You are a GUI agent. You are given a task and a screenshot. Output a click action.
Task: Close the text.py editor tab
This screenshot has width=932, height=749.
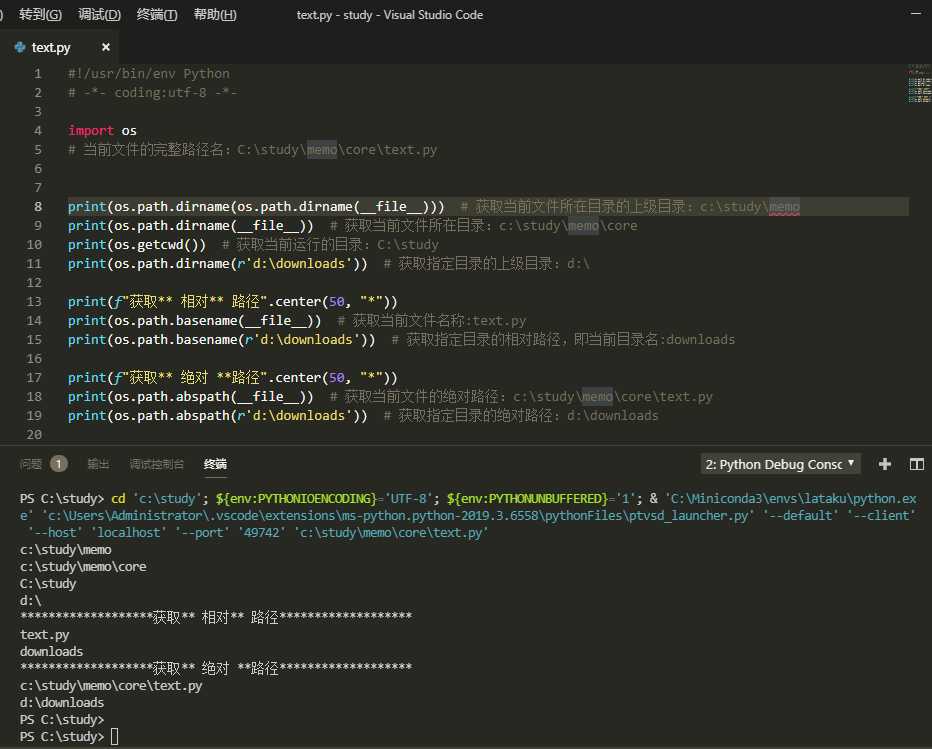106,47
